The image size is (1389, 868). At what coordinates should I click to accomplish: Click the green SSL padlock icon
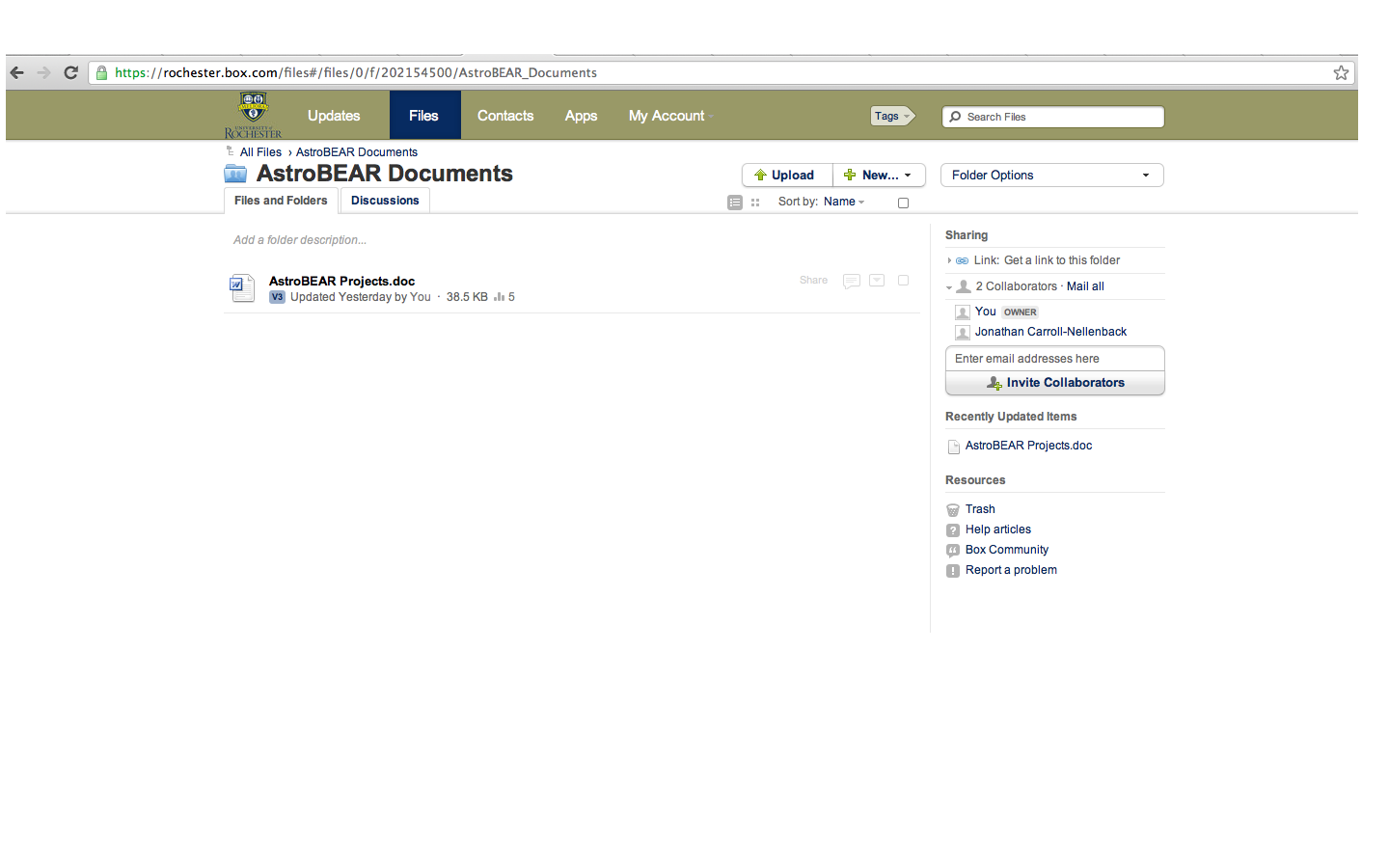pos(101,72)
